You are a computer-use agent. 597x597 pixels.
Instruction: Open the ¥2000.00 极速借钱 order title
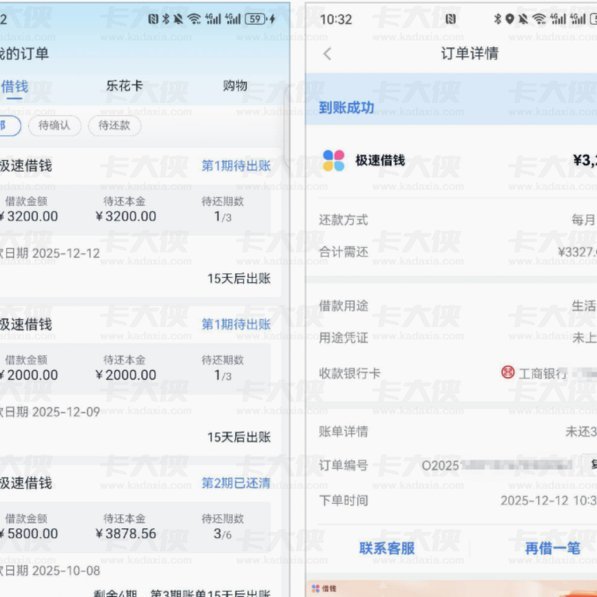26,324
